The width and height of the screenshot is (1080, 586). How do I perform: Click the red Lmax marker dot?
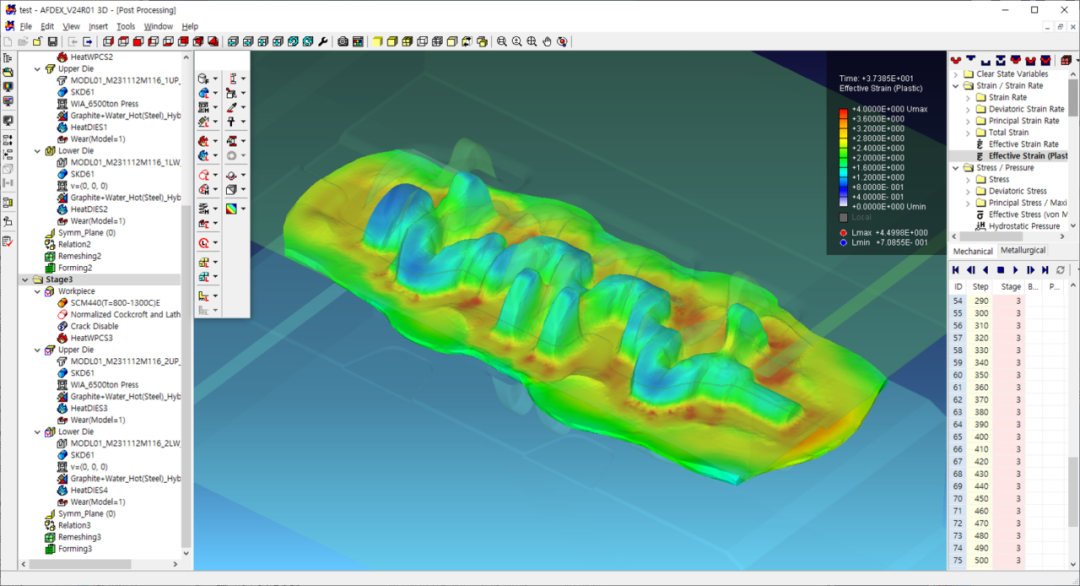pyautogui.click(x=843, y=233)
